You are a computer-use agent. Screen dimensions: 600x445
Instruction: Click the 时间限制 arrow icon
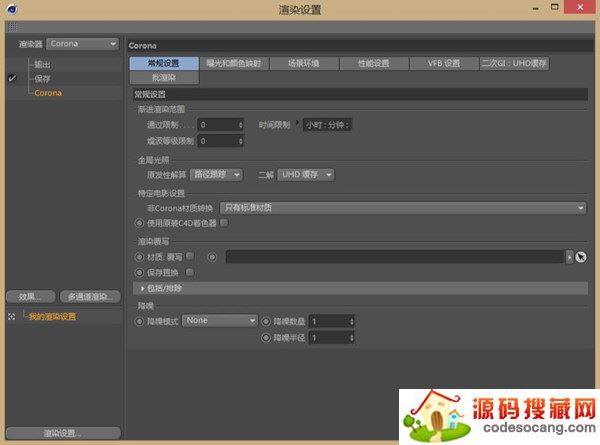pos(297,125)
